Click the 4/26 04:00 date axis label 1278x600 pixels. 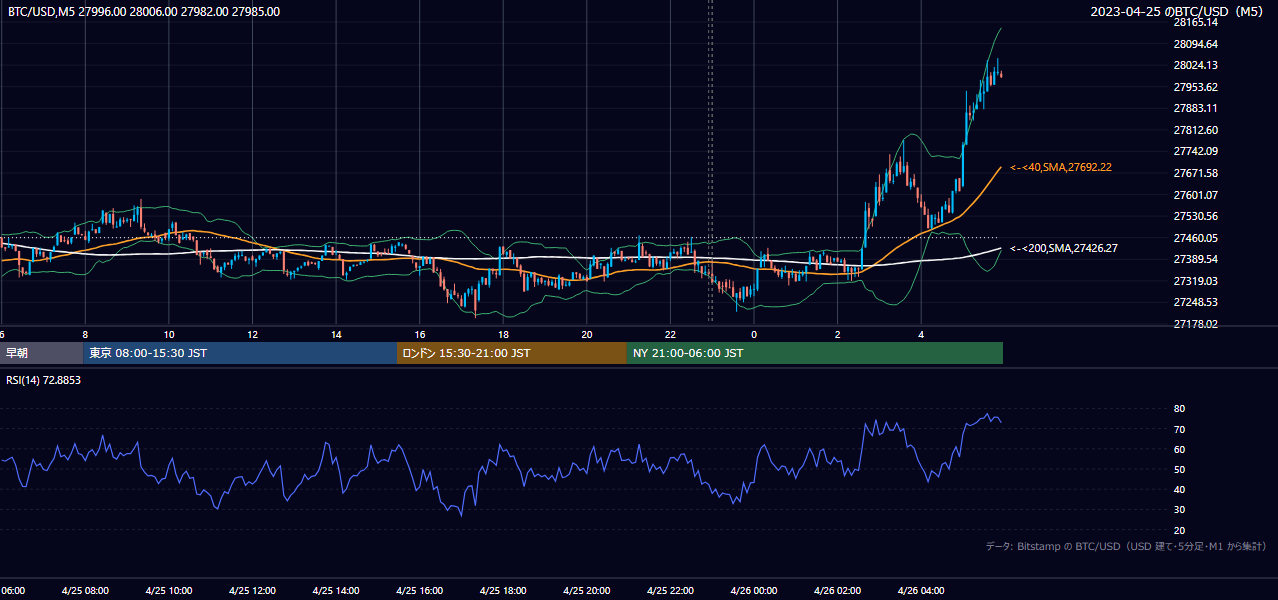pyautogui.click(x=921, y=591)
